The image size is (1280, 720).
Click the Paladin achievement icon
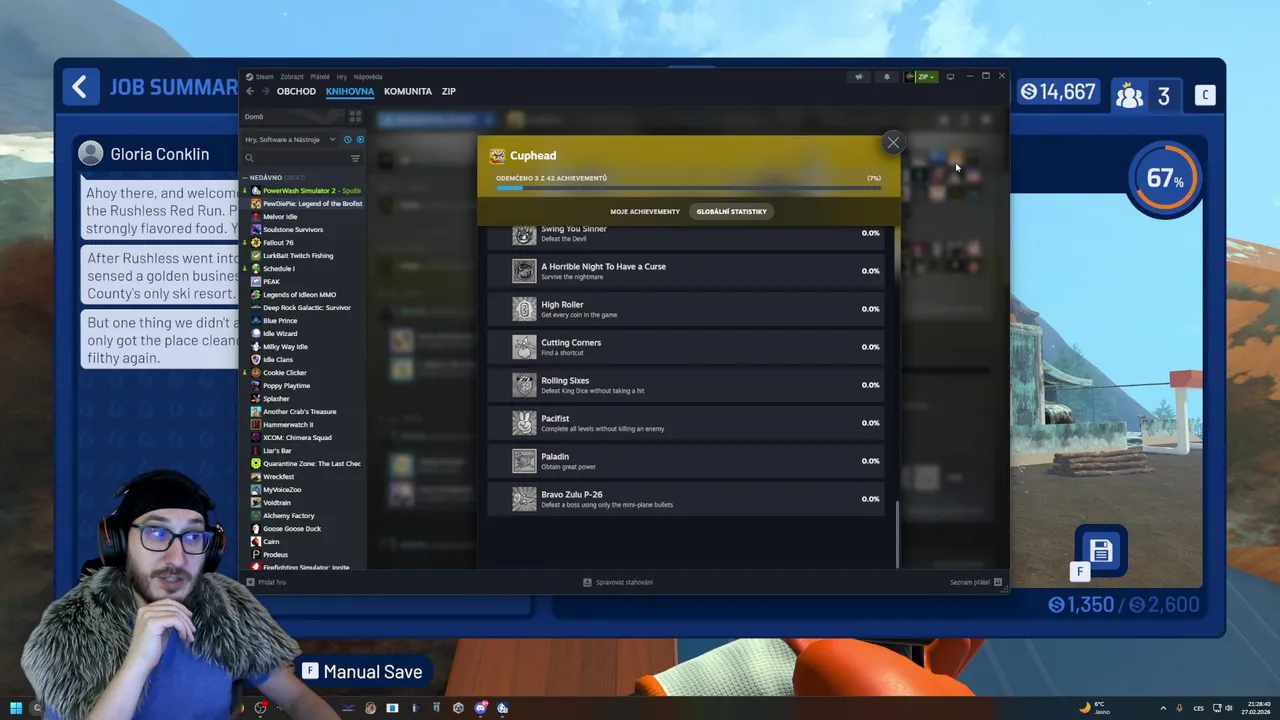coord(524,461)
